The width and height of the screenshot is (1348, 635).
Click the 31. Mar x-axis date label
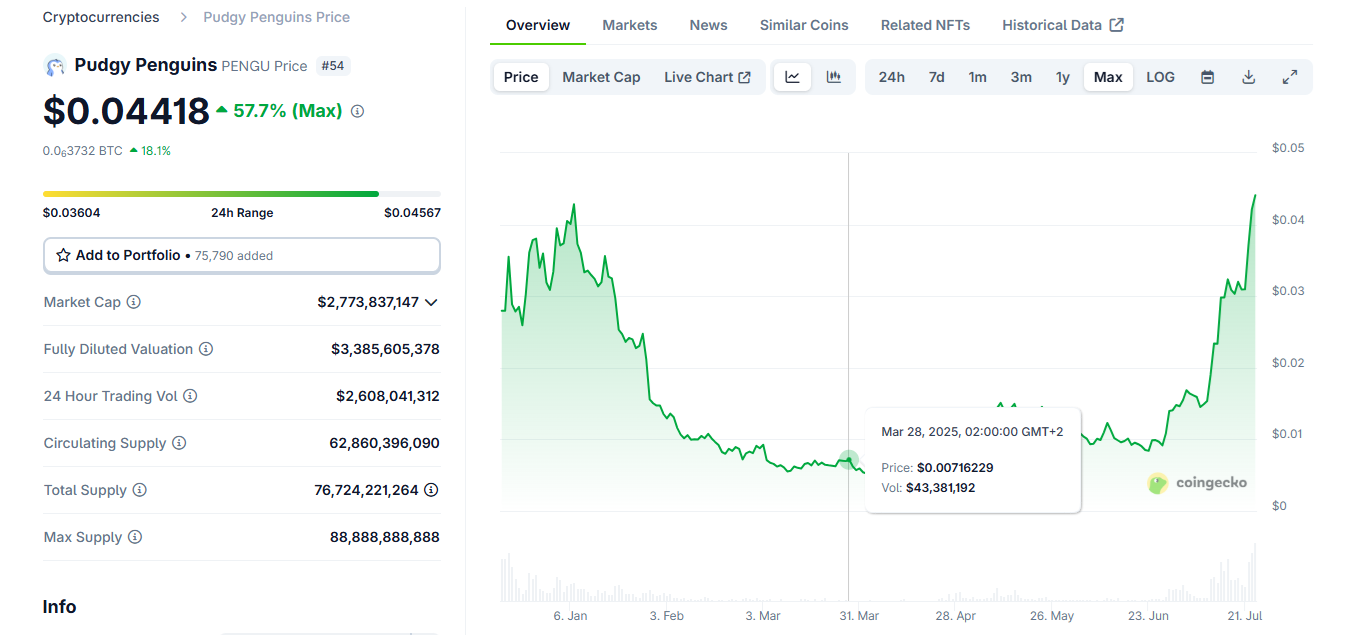tap(859, 616)
